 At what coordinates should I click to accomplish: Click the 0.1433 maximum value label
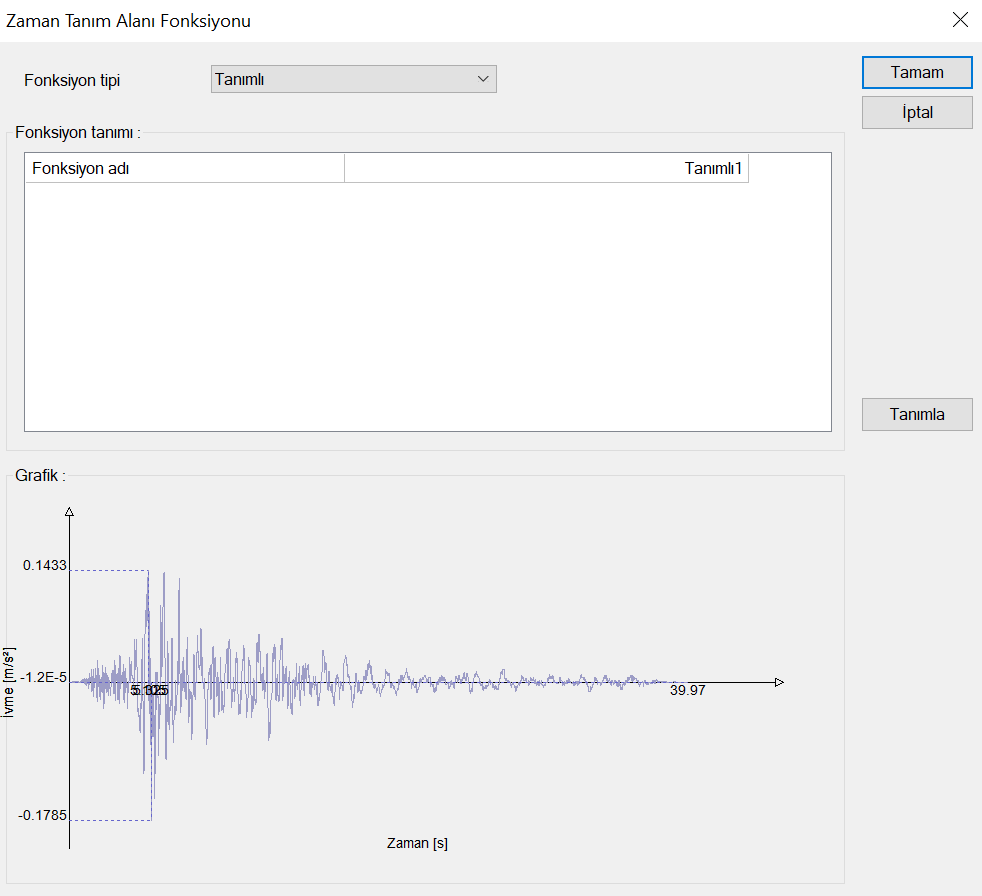pyautogui.click(x=45, y=566)
